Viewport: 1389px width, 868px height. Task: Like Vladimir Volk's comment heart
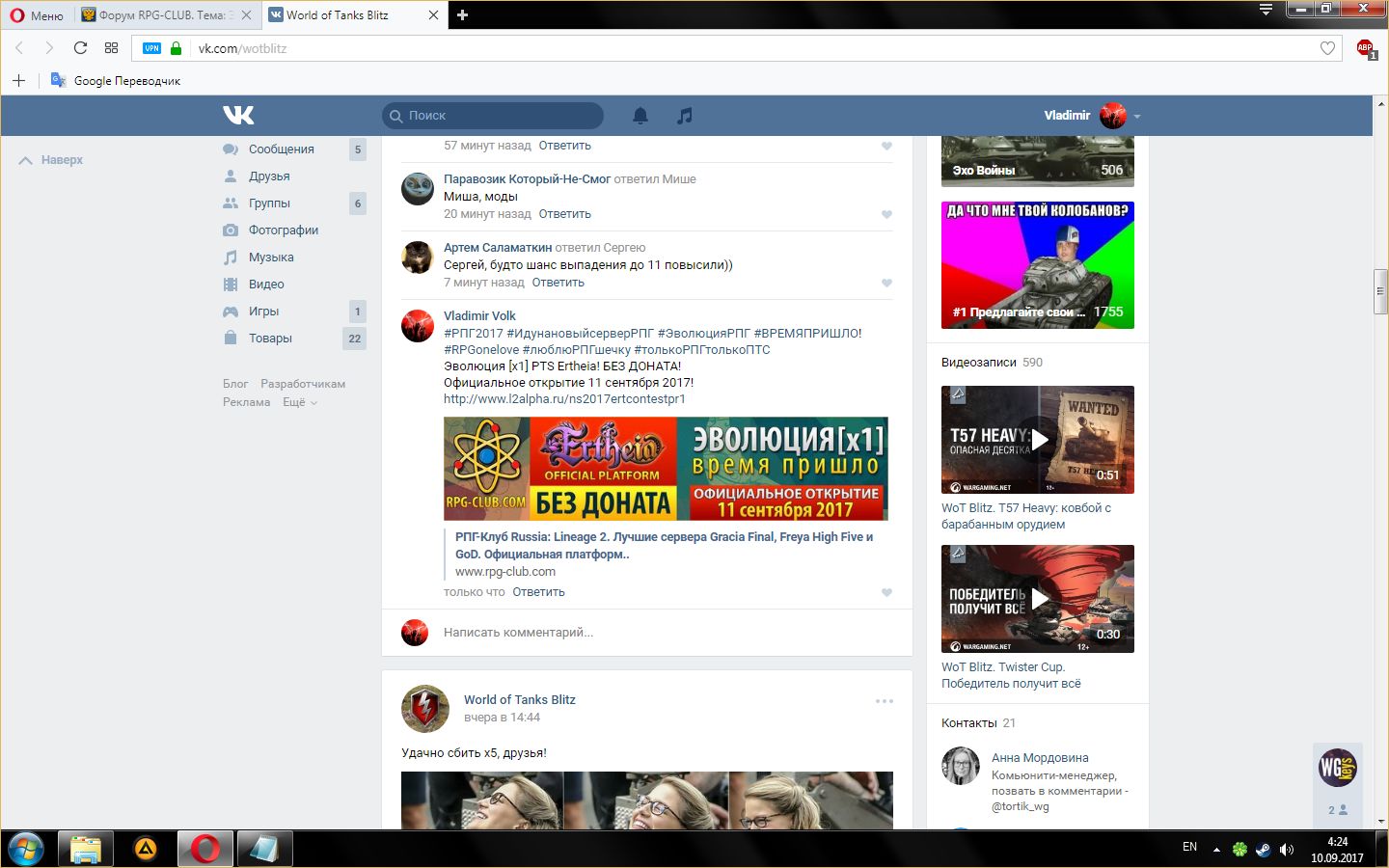(886, 592)
